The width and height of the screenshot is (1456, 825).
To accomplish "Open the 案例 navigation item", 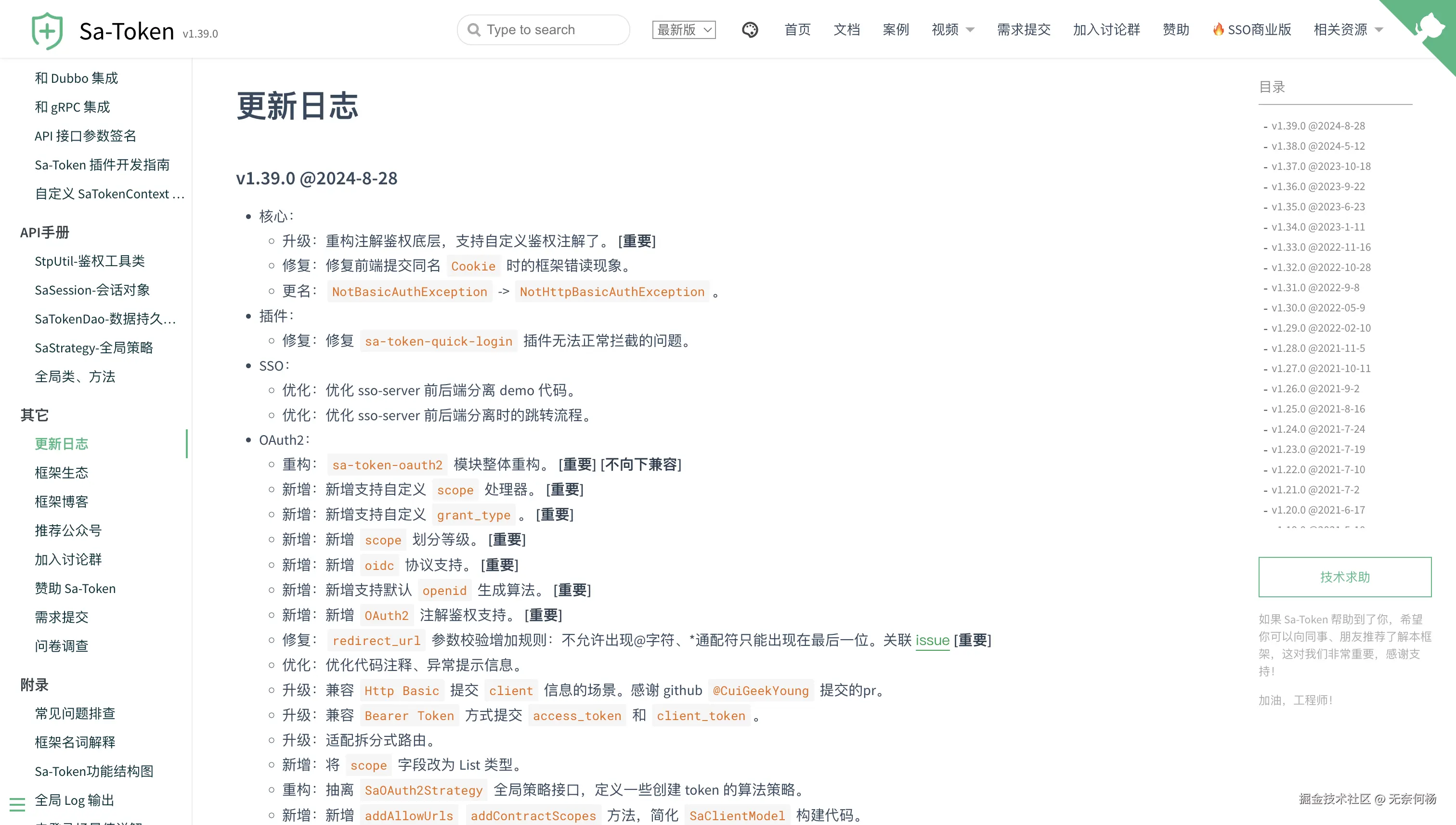I will [896, 29].
